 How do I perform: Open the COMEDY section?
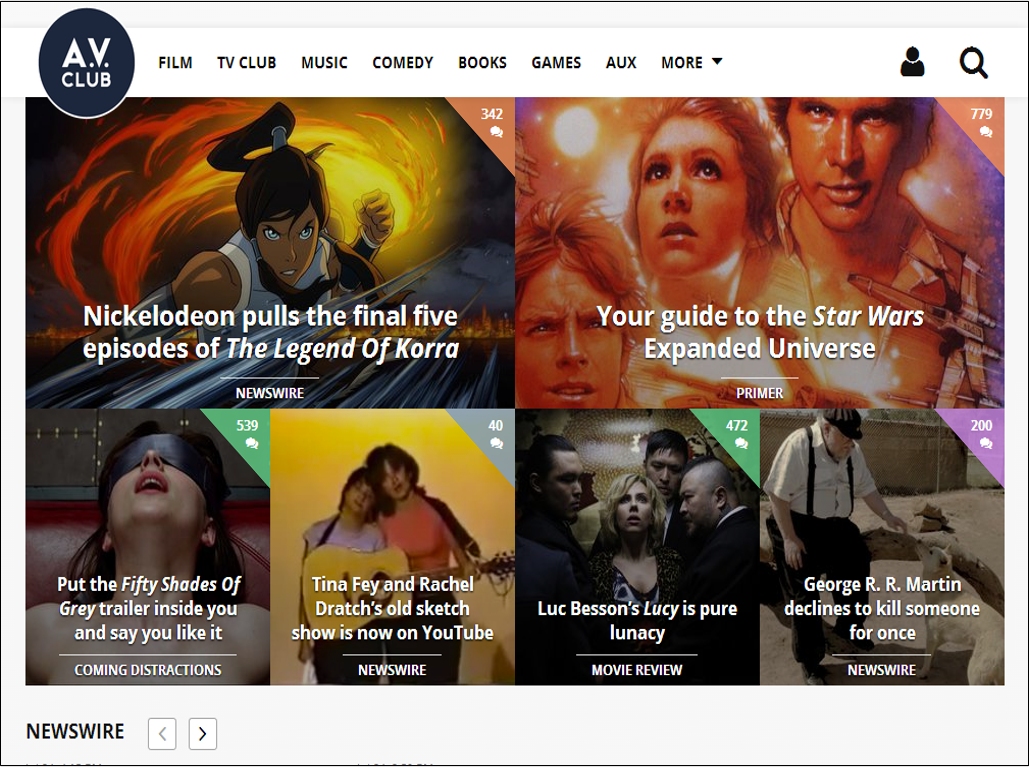pos(403,62)
